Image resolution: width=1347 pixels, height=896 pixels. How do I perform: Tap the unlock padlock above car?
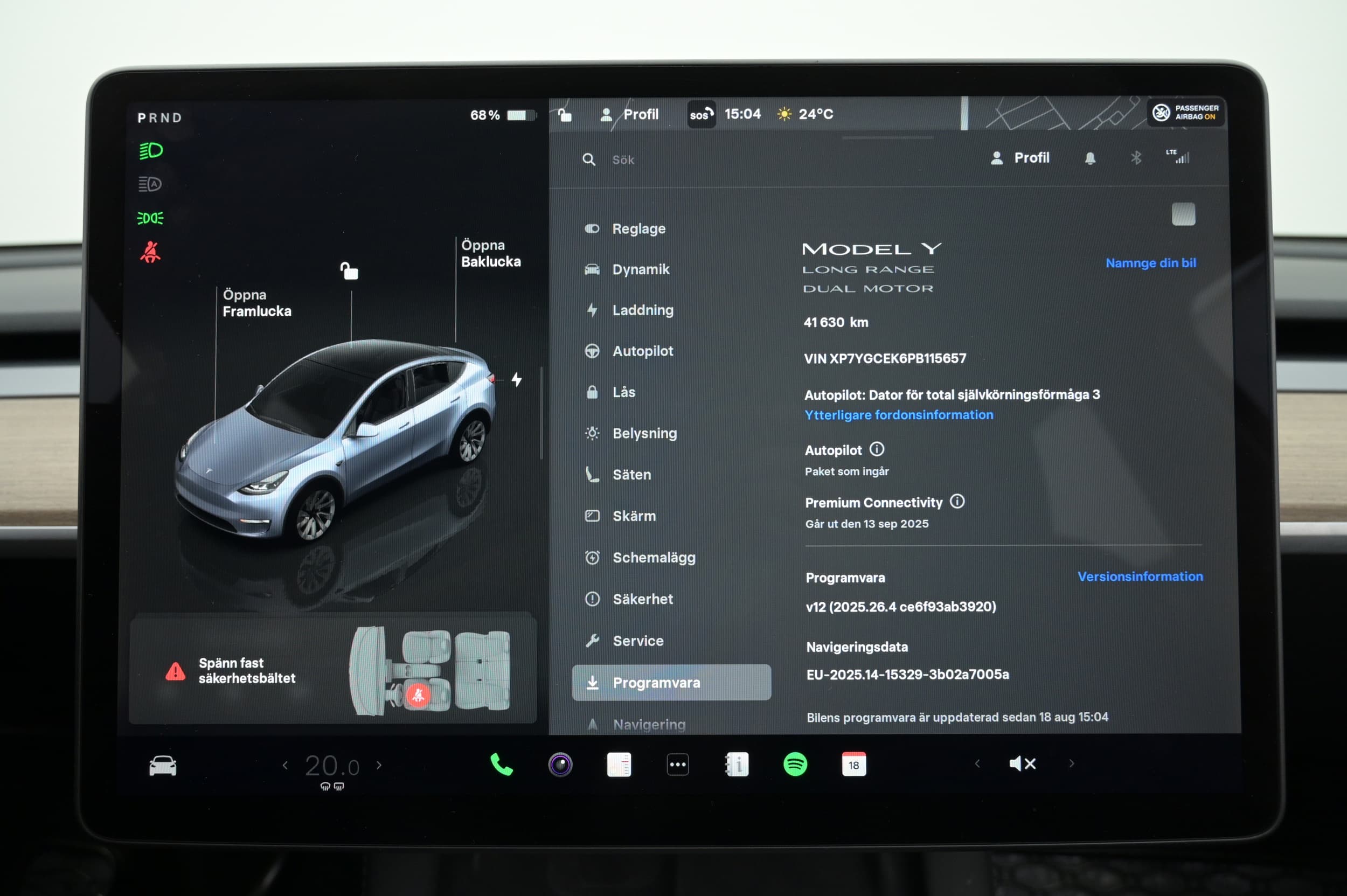point(349,271)
